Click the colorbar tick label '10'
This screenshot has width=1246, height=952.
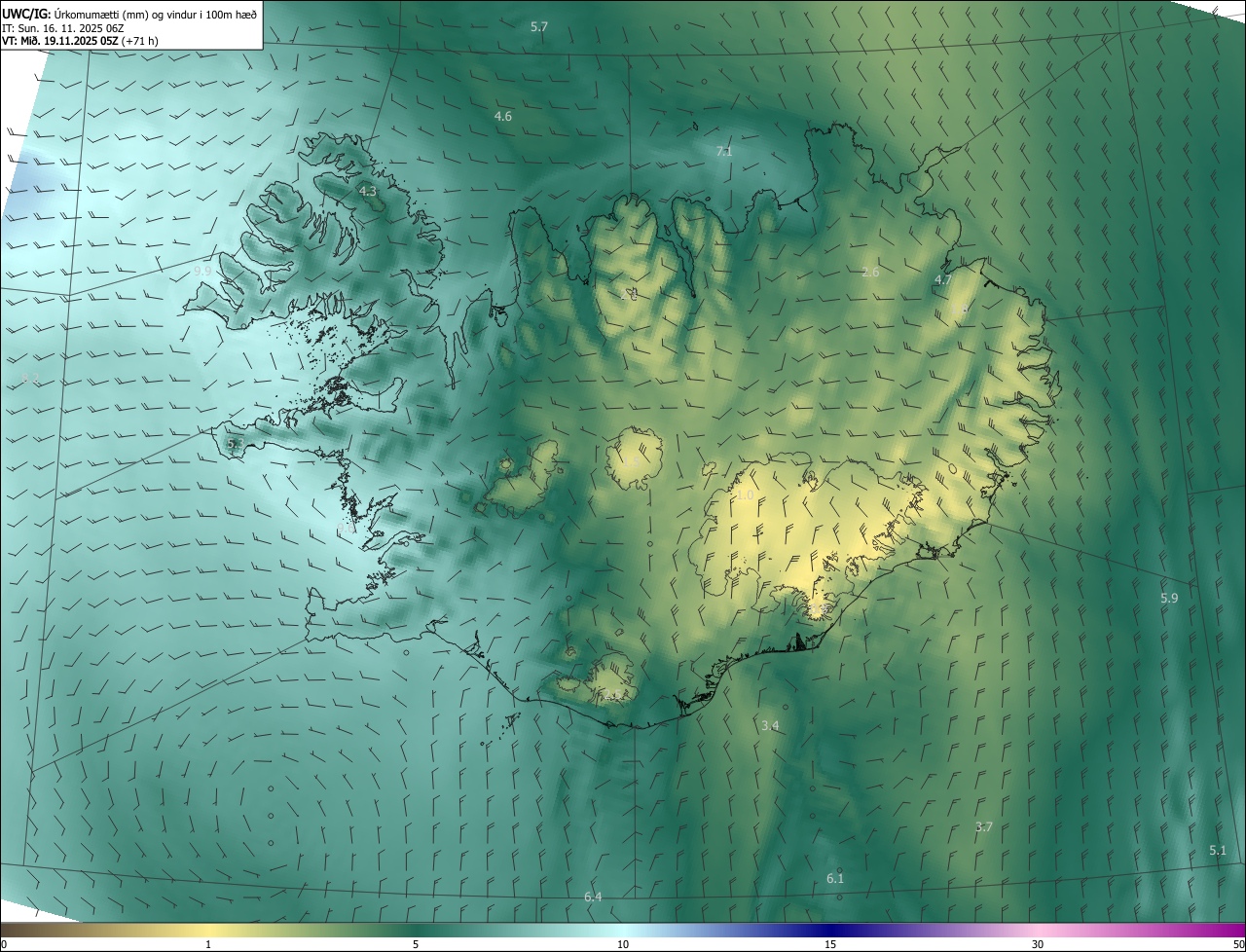623,944
